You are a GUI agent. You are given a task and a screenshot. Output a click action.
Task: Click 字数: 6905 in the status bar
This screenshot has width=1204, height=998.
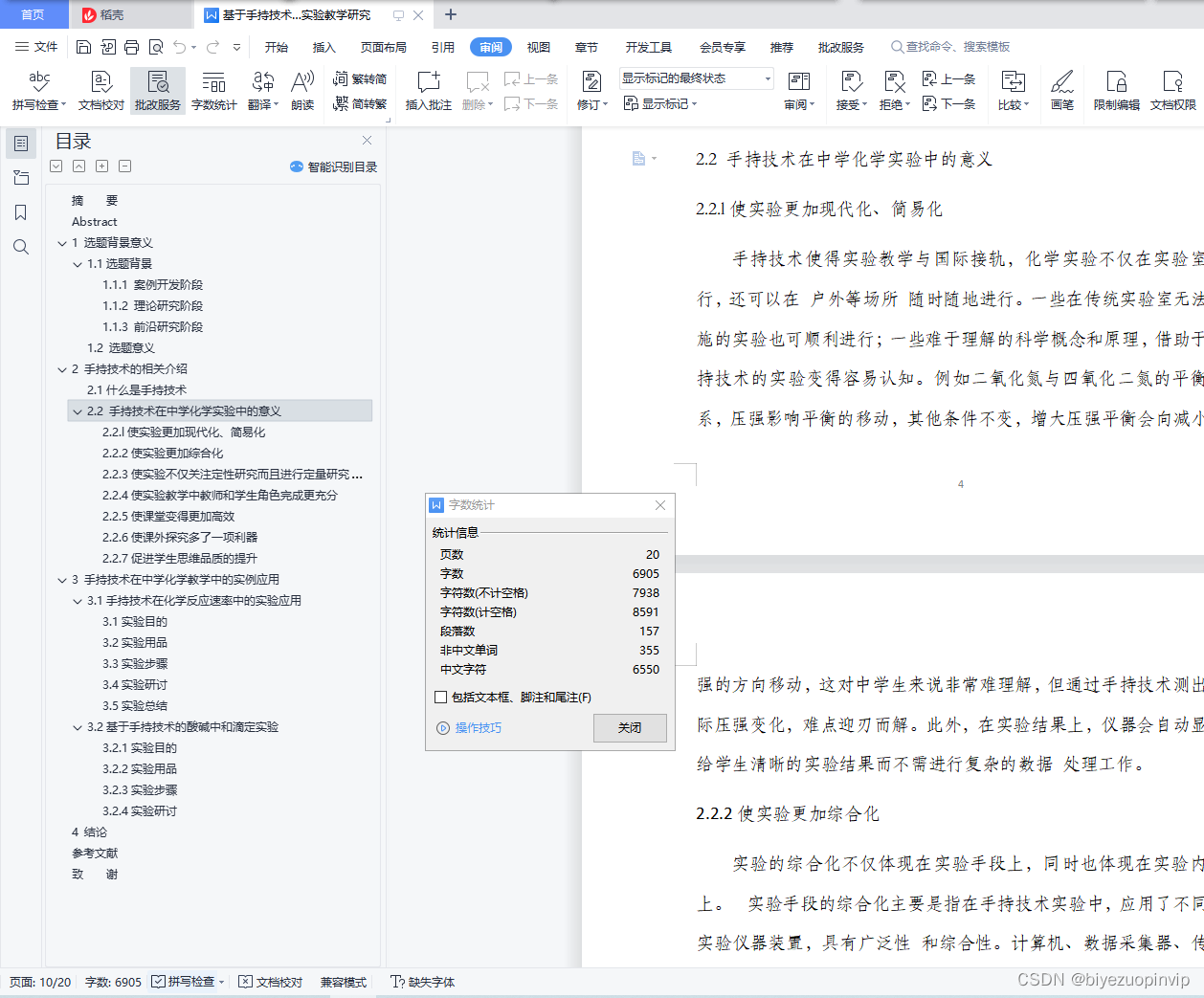(113, 982)
